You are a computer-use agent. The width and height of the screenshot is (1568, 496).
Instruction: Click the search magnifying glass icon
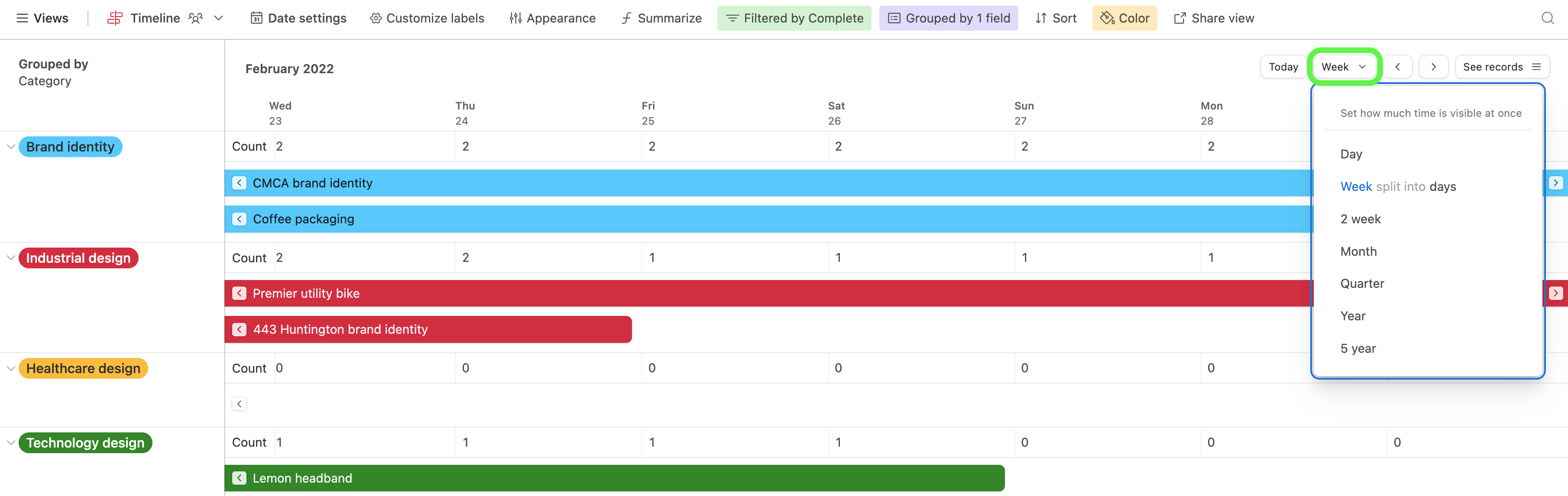tap(1548, 18)
